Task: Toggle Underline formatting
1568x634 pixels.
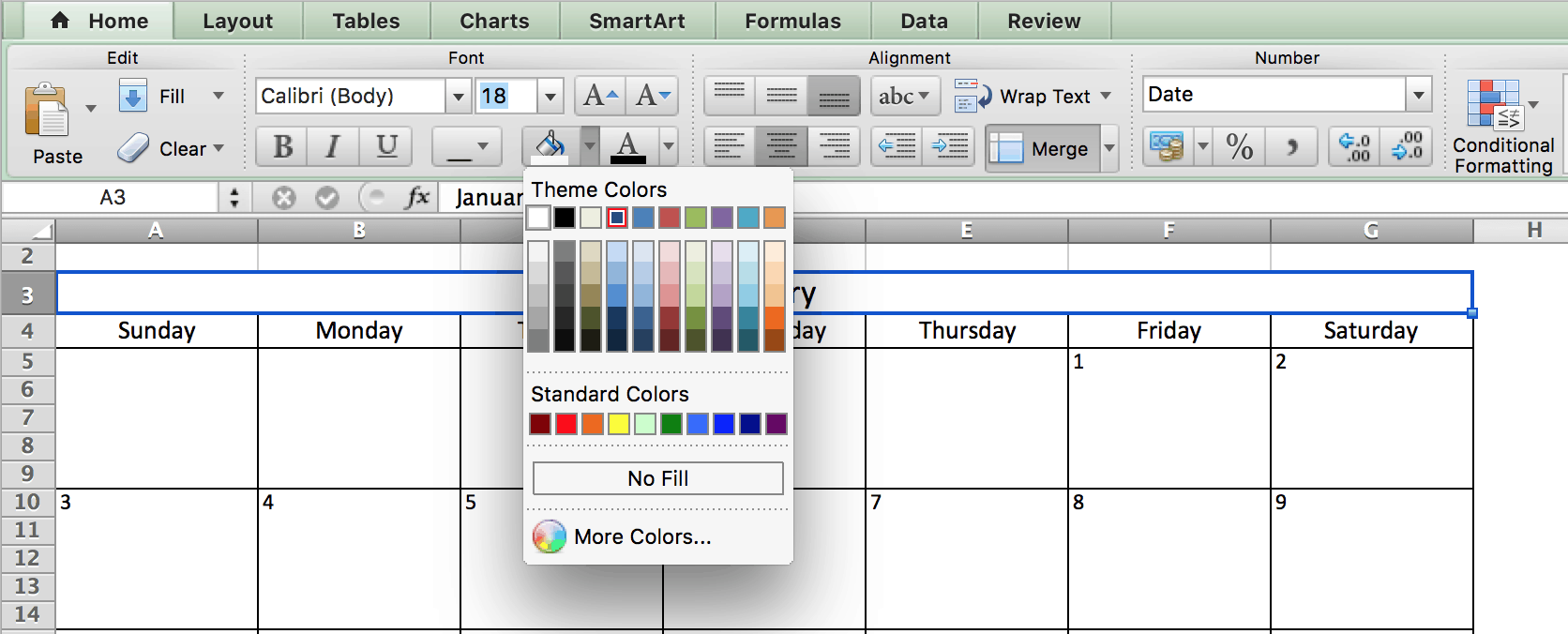Action: (386, 147)
